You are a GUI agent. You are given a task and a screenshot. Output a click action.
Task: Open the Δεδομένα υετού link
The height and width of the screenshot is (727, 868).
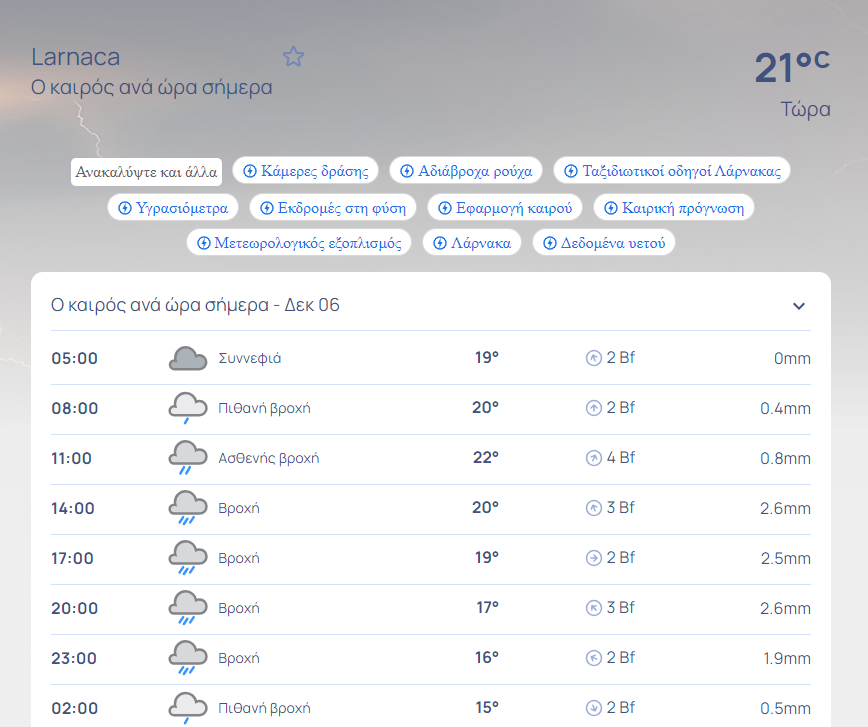(604, 243)
